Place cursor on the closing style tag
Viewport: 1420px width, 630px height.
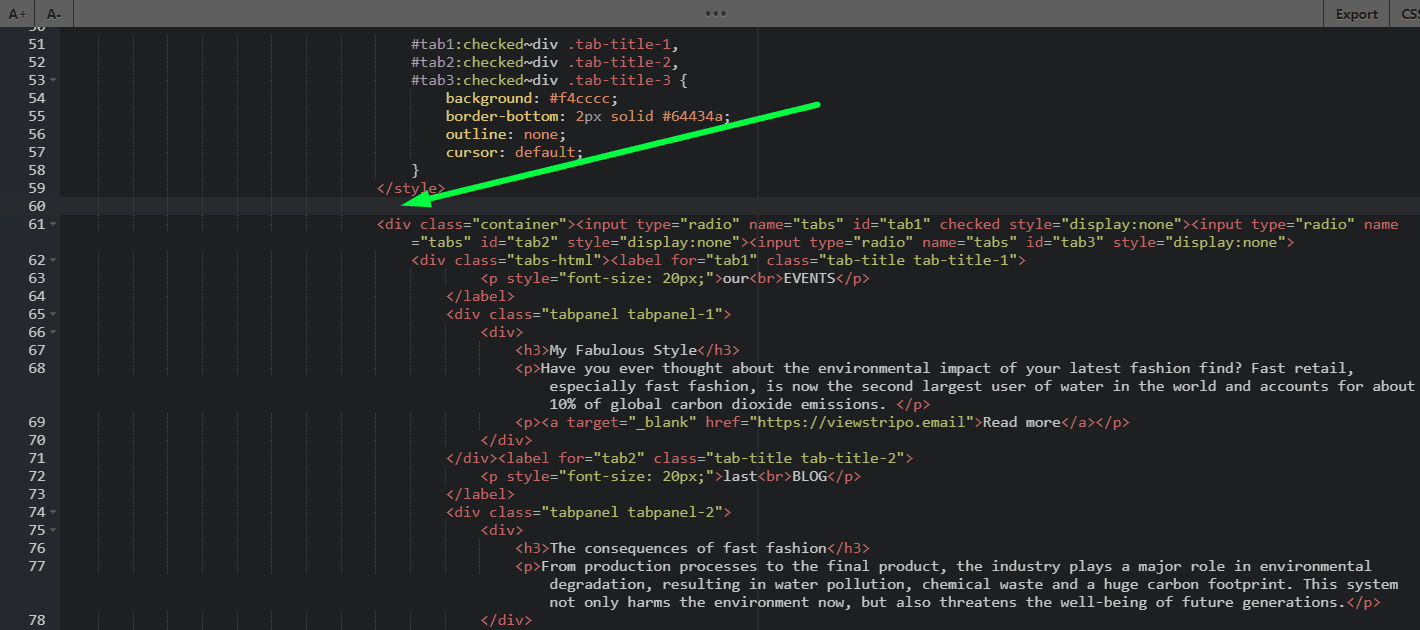coord(410,187)
